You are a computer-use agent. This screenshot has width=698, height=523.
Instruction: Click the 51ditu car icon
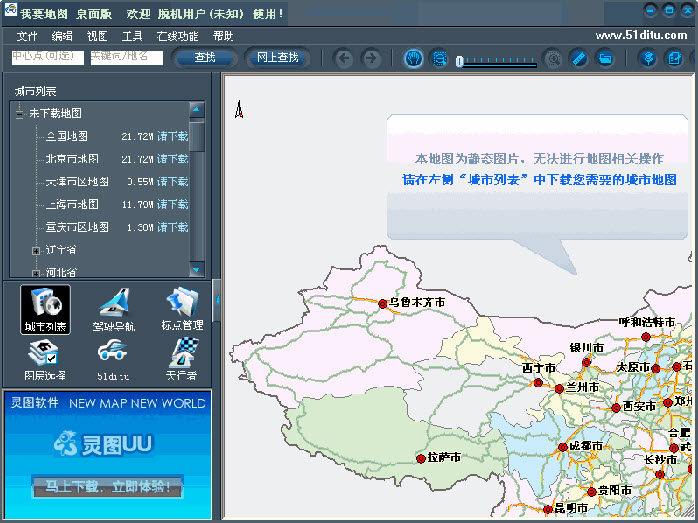[113, 358]
